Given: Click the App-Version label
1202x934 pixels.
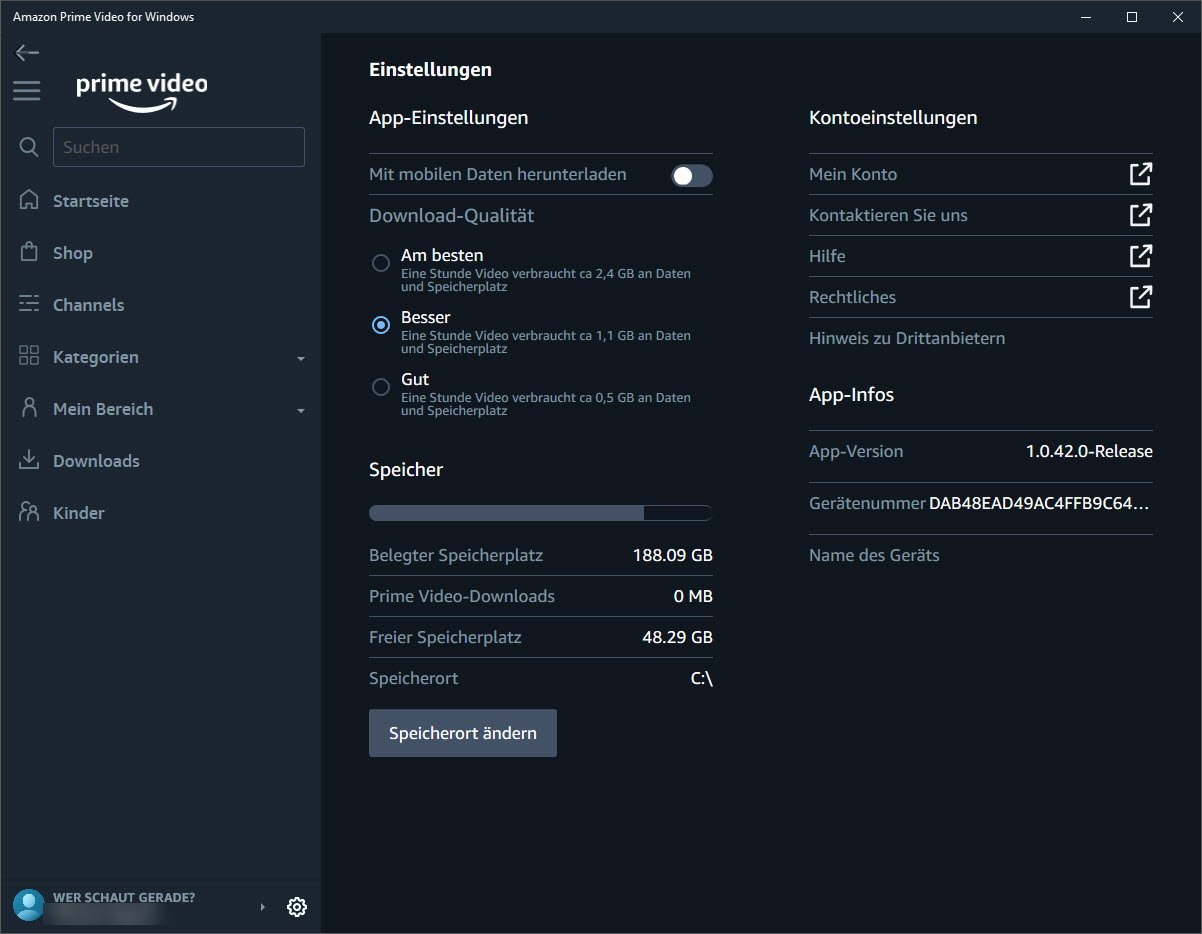Looking at the screenshot, I should coord(856,451).
